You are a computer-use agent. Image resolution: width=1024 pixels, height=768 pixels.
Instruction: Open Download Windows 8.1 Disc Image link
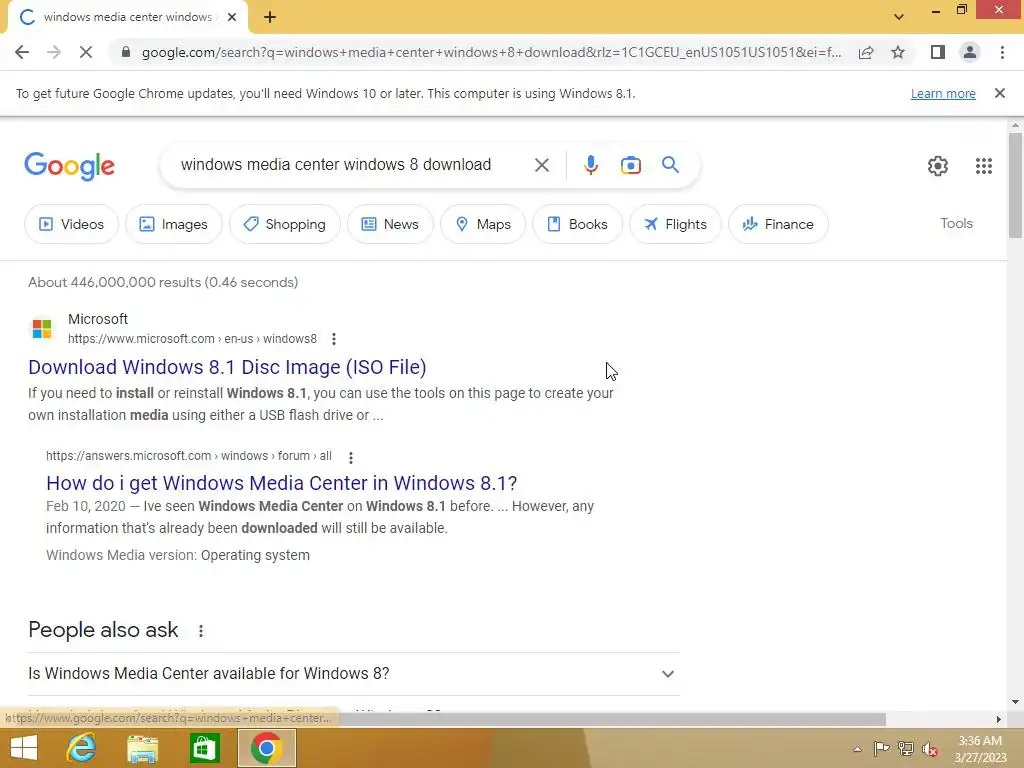coord(227,367)
